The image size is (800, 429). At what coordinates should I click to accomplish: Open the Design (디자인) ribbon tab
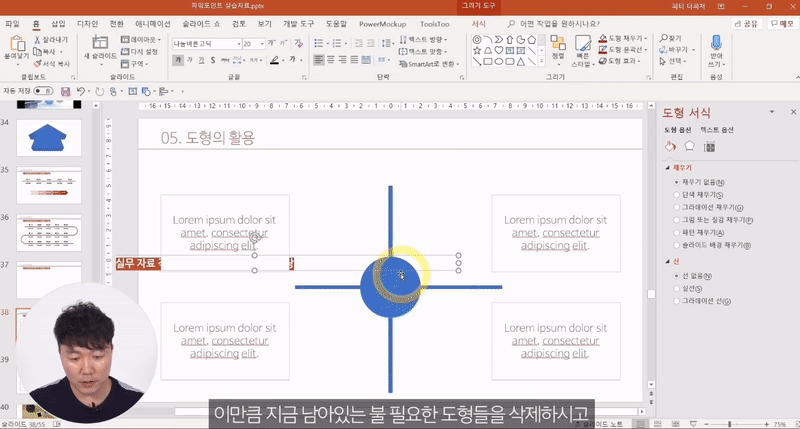point(87,24)
